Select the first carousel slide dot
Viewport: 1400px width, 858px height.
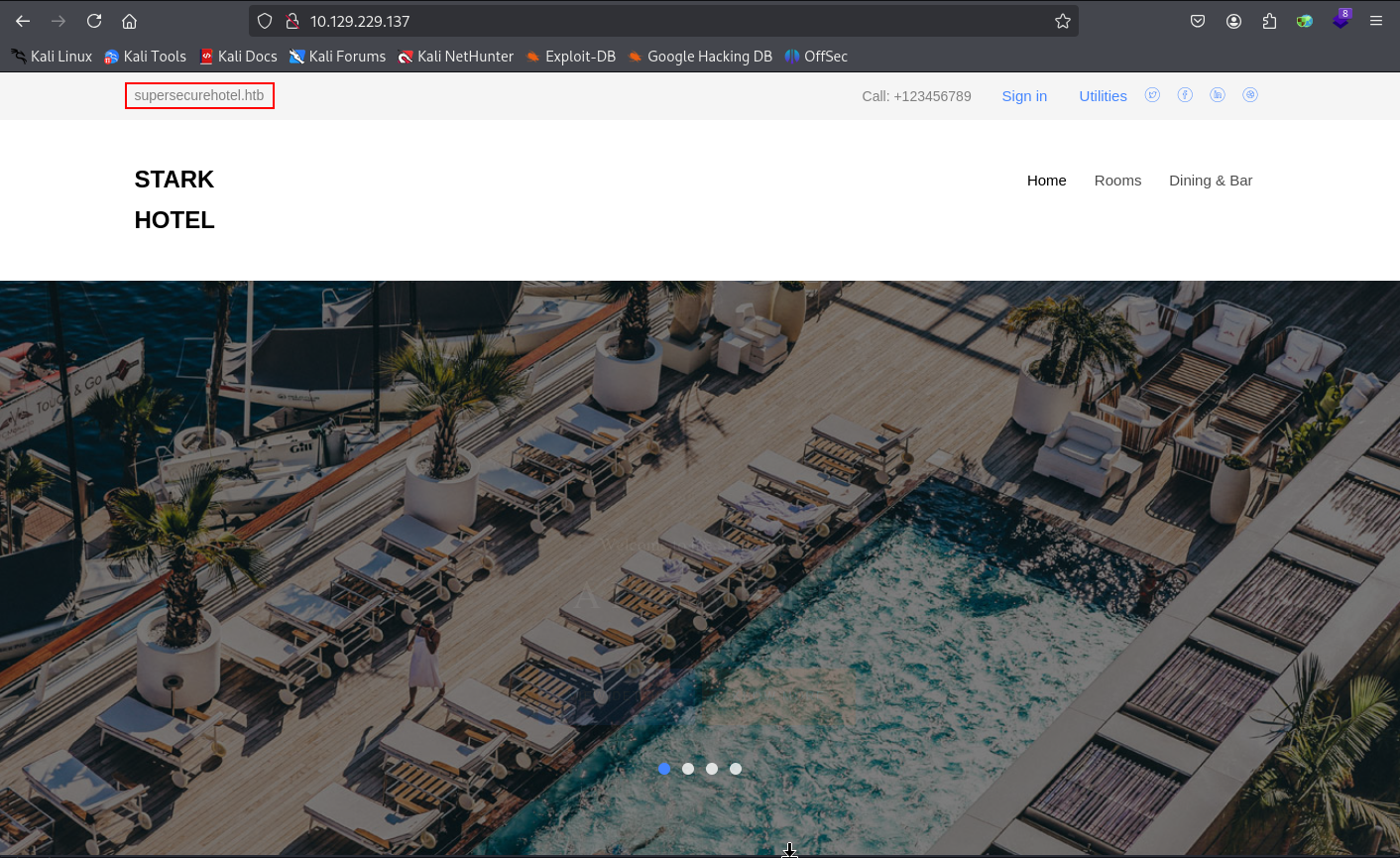tap(664, 769)
